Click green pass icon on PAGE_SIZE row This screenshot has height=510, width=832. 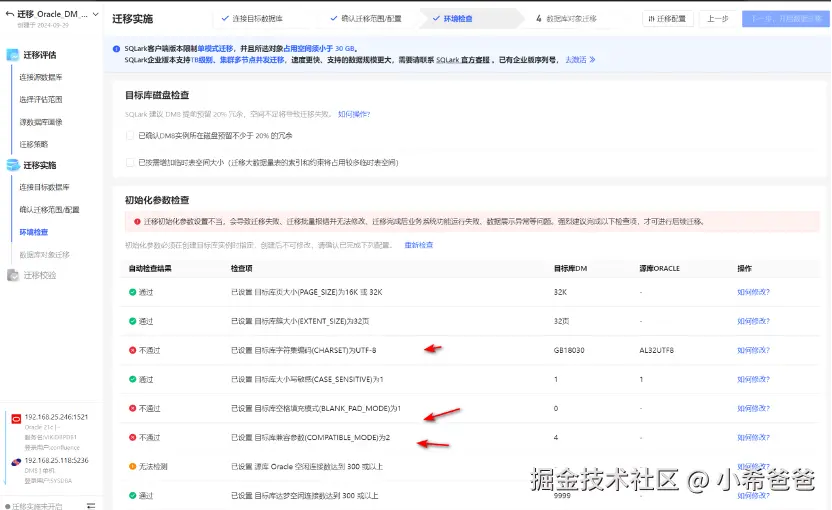pos(133,292)
